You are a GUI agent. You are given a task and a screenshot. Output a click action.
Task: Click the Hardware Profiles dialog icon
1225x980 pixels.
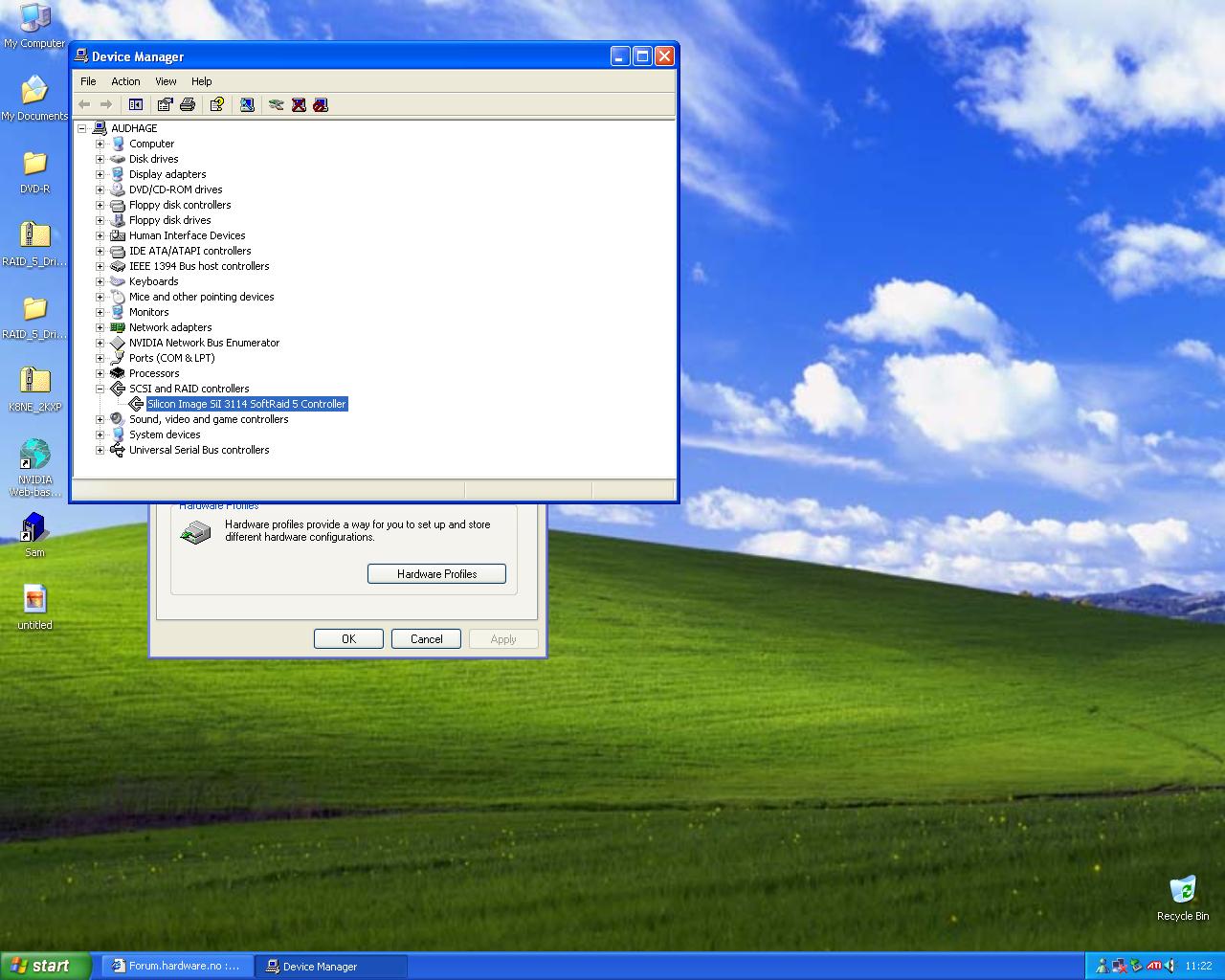[196, 532]
